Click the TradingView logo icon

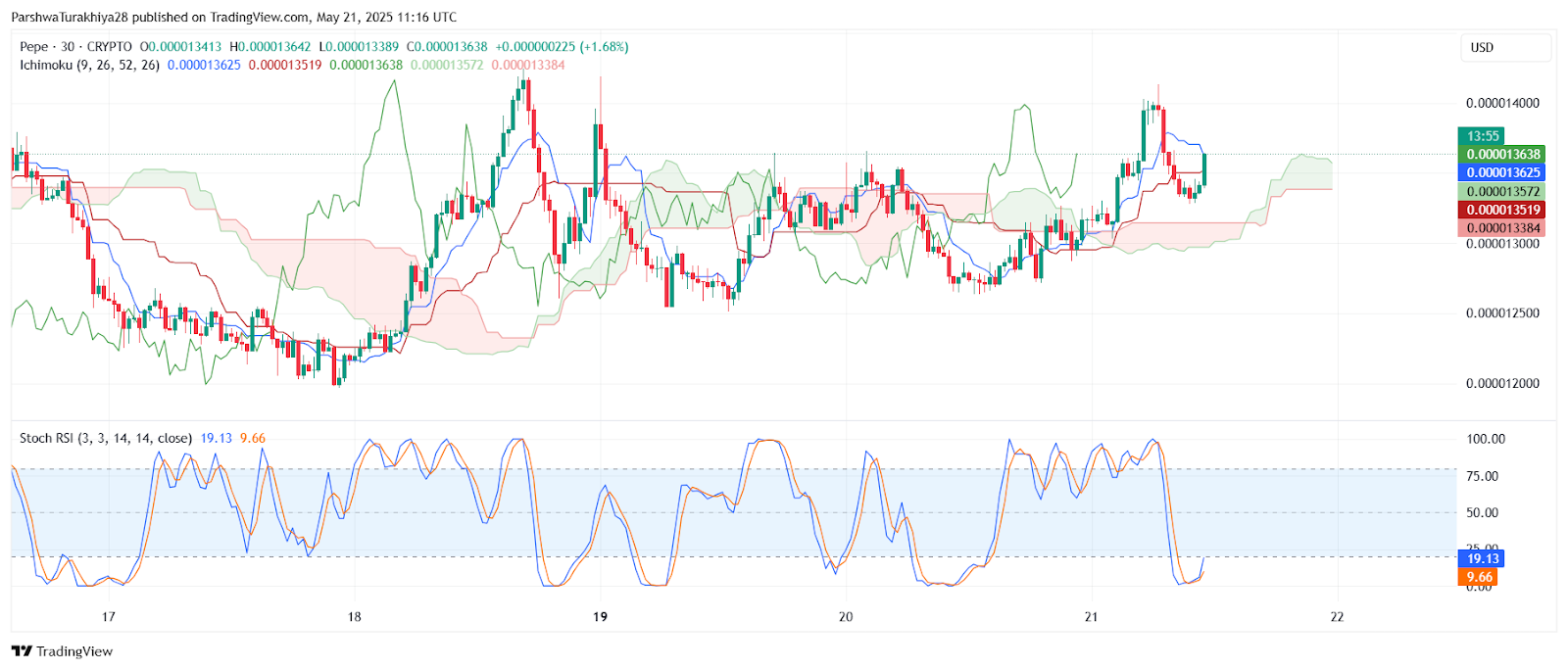(x=22, y=651)
